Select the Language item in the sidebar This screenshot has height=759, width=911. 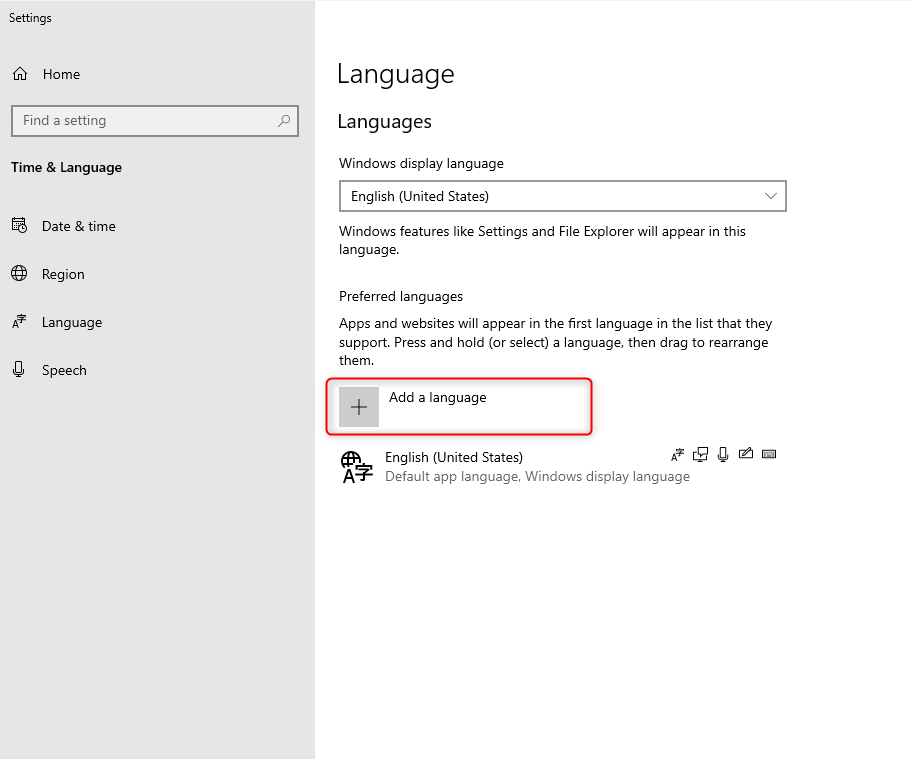coord(71,322)
